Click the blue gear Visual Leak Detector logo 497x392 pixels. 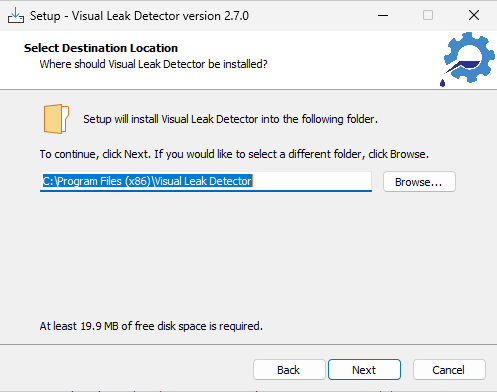pyautogui.click(x=469, y=57)
